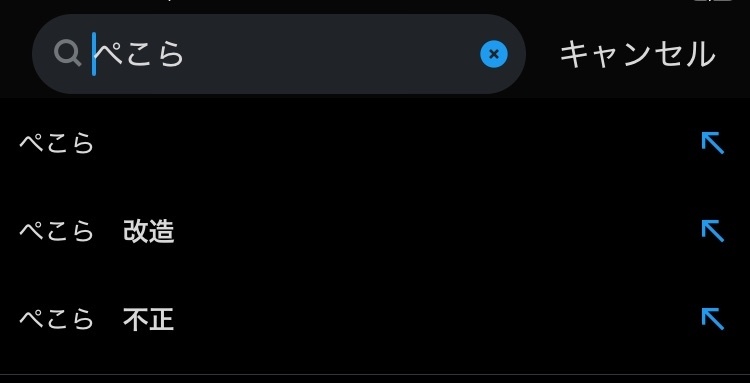This screenshot has height=383, width=750.
Task: Choose the ぺこら 改造 suggestion
Action: click(375, 231)
